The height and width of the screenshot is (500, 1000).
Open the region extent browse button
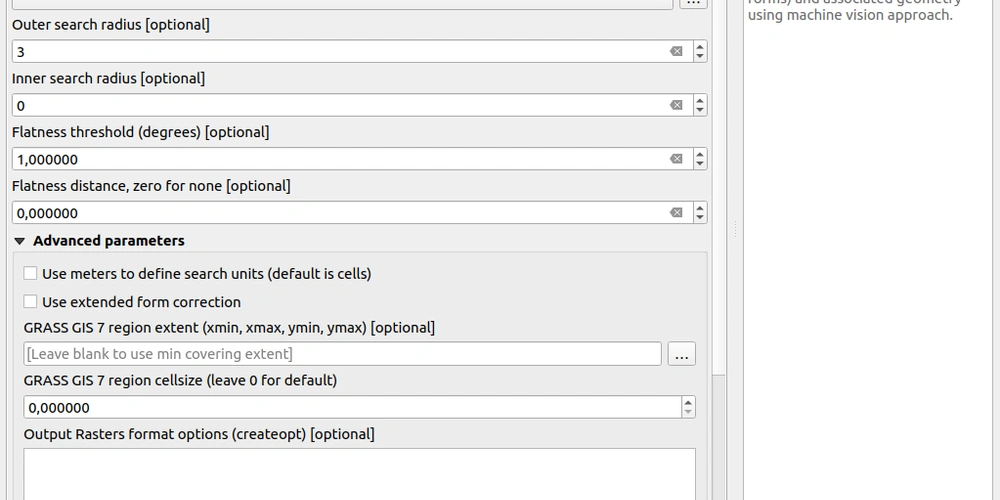point(682,354)
